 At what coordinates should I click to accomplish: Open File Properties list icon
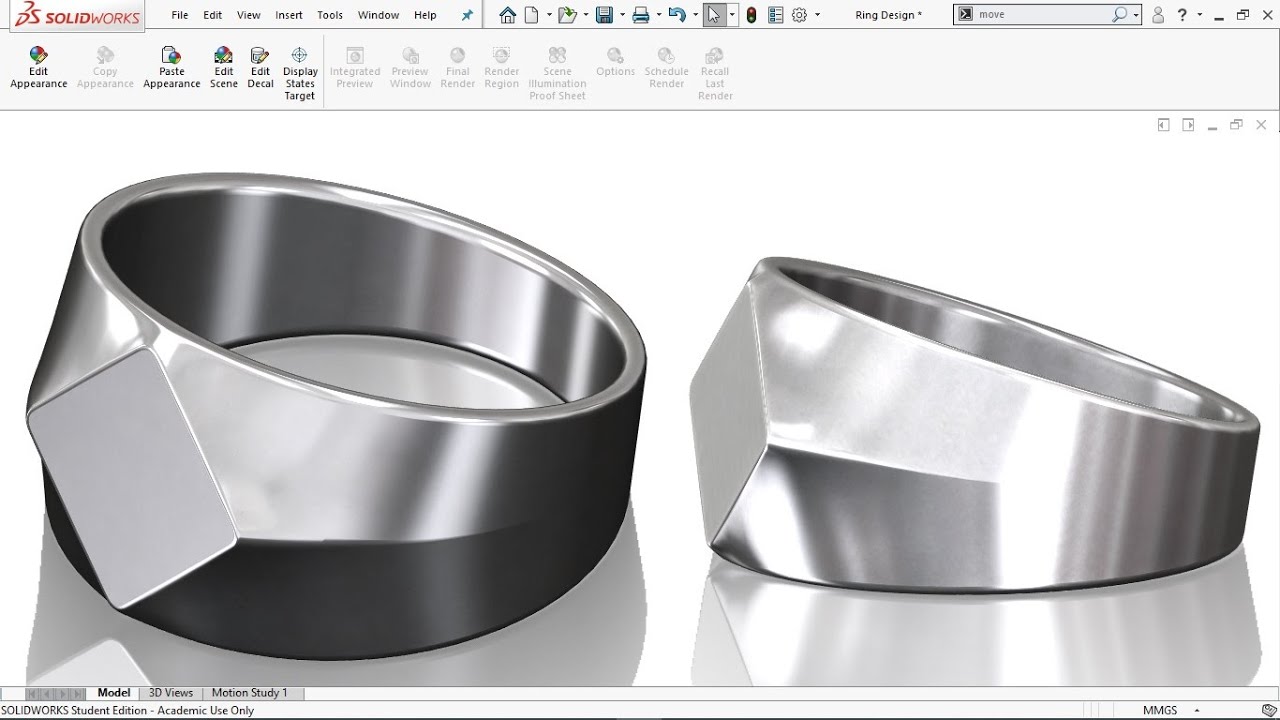click(777, 15)
